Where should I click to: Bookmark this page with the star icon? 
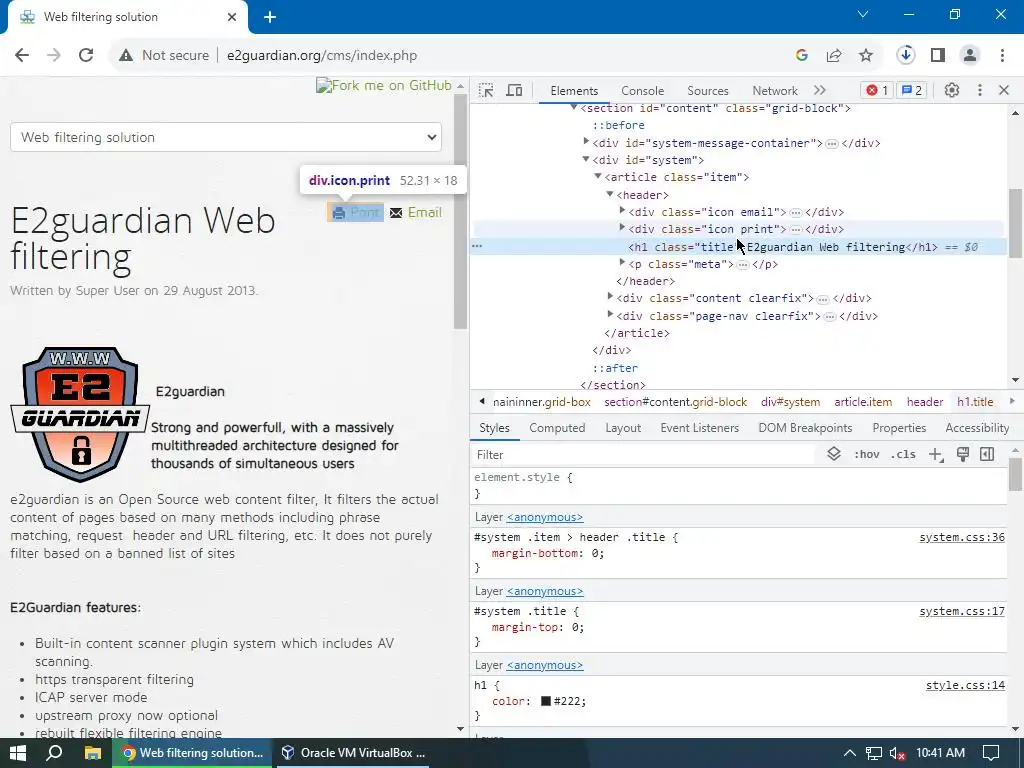866,56
